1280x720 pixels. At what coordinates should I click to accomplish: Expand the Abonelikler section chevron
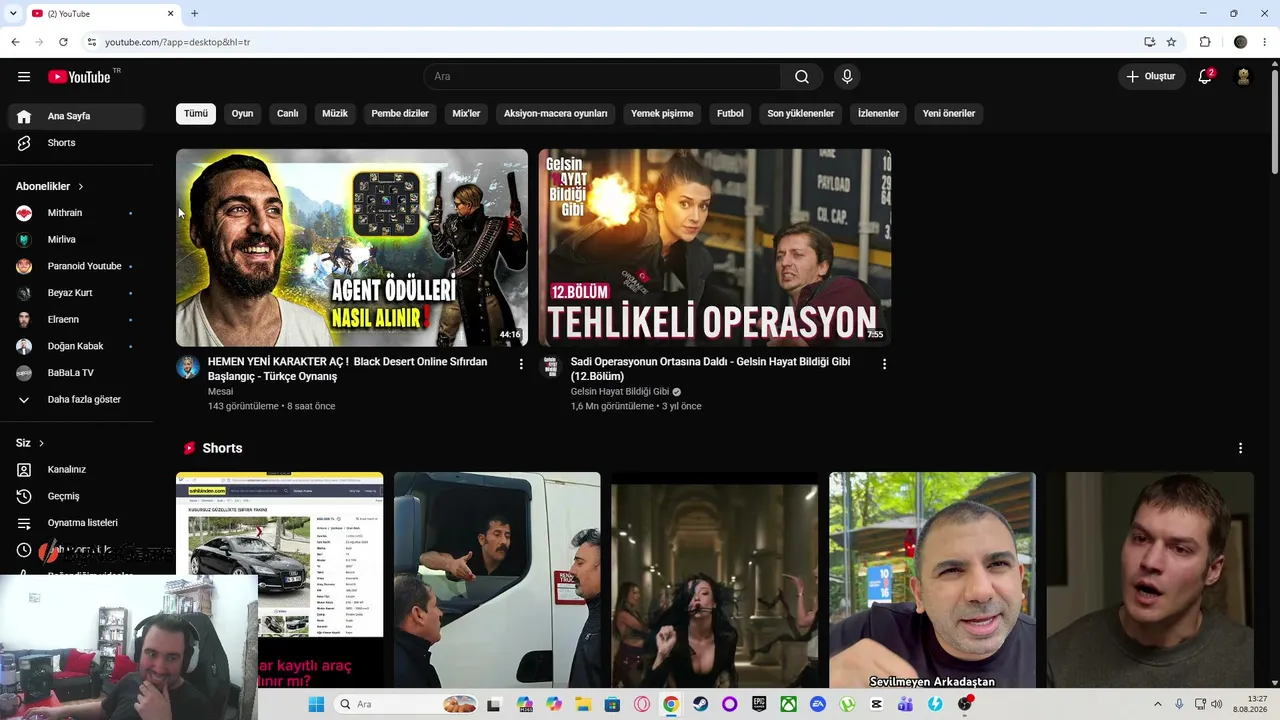81,187
